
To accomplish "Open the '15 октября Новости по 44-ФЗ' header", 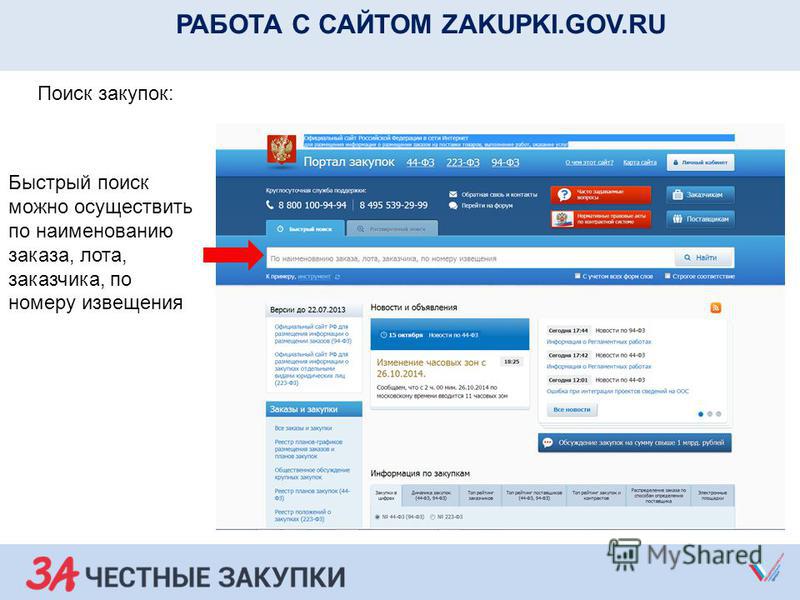I will coord(449,335).
